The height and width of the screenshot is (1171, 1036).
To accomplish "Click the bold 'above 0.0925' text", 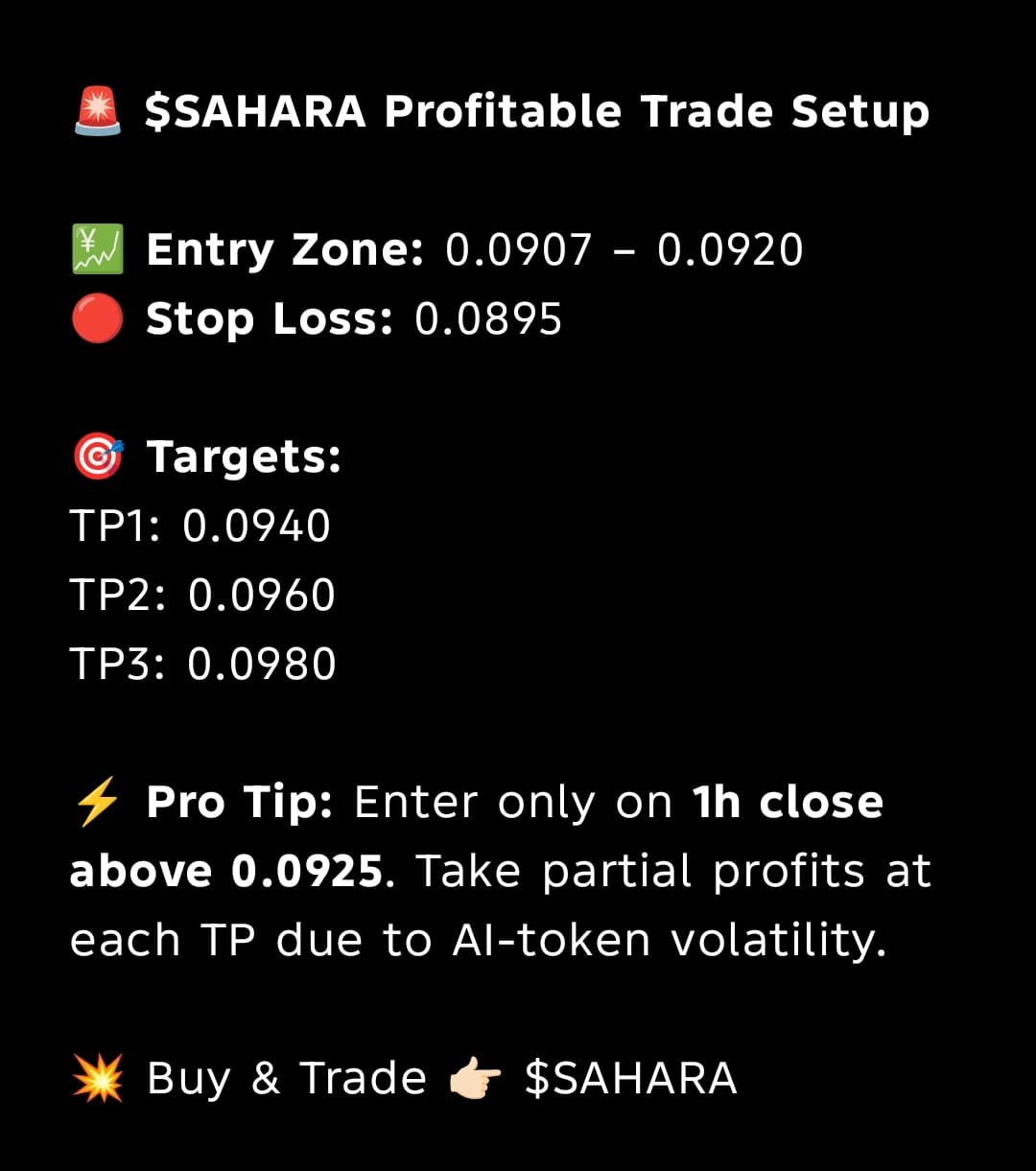I will click(x=227, y=872).
